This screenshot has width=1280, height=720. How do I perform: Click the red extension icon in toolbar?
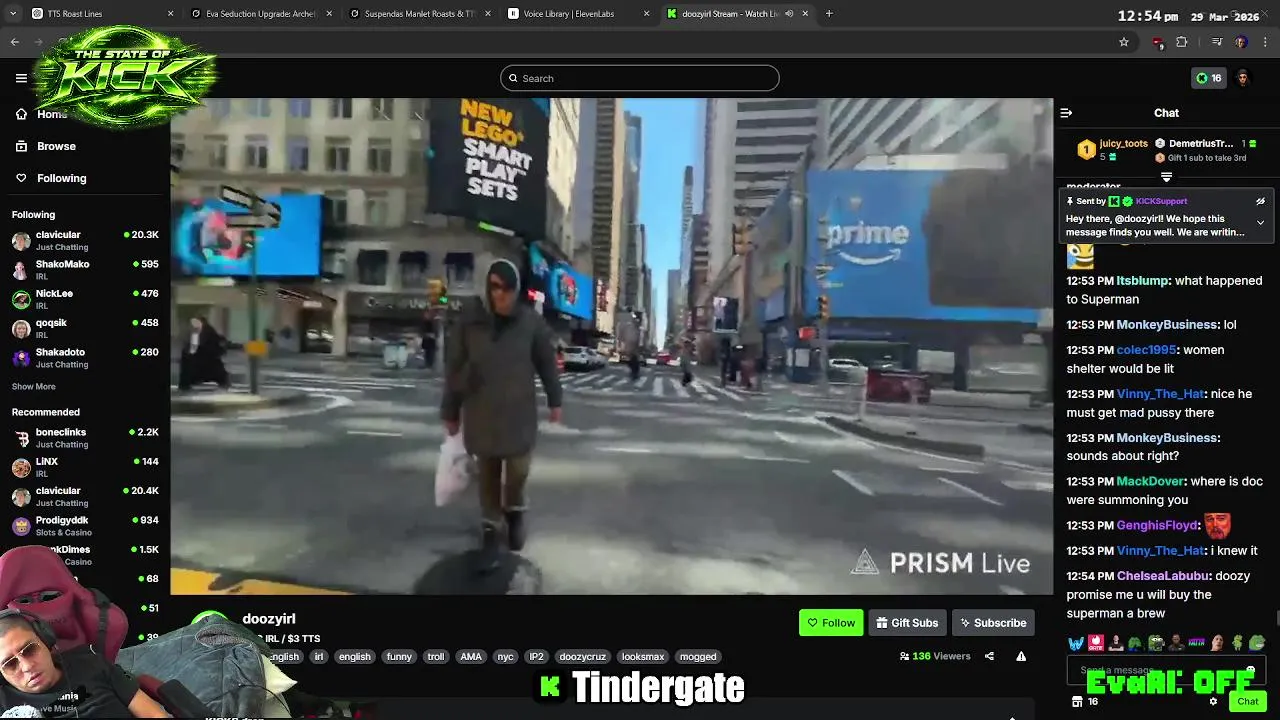[1158, 42]
